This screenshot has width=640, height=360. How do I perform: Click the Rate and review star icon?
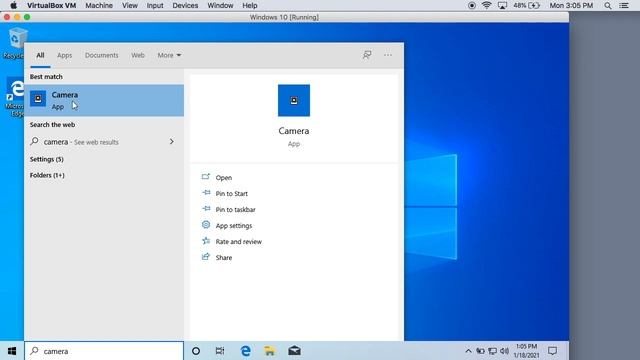tap(206, 241)
